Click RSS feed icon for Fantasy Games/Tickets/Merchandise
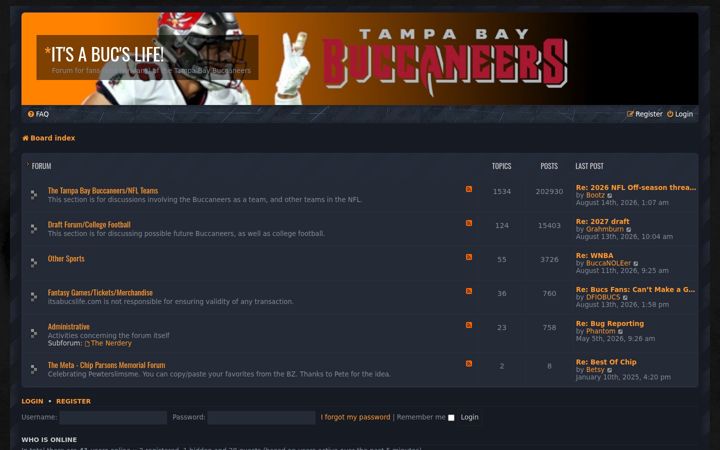Screen dimensions: 720x450 (469, 291)
